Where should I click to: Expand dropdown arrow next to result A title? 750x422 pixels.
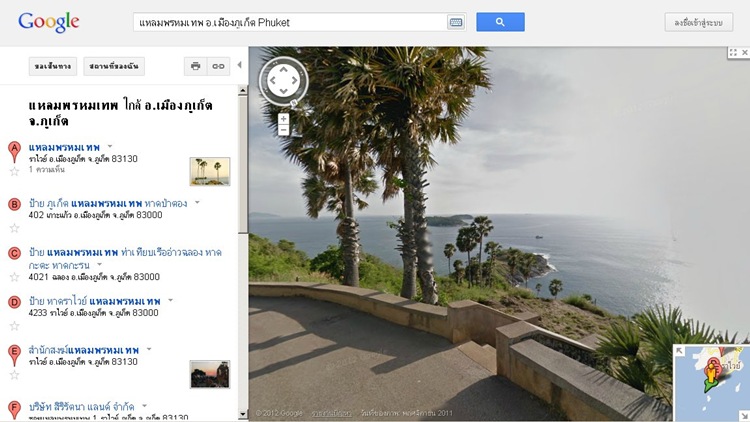(x=110, y=146)
